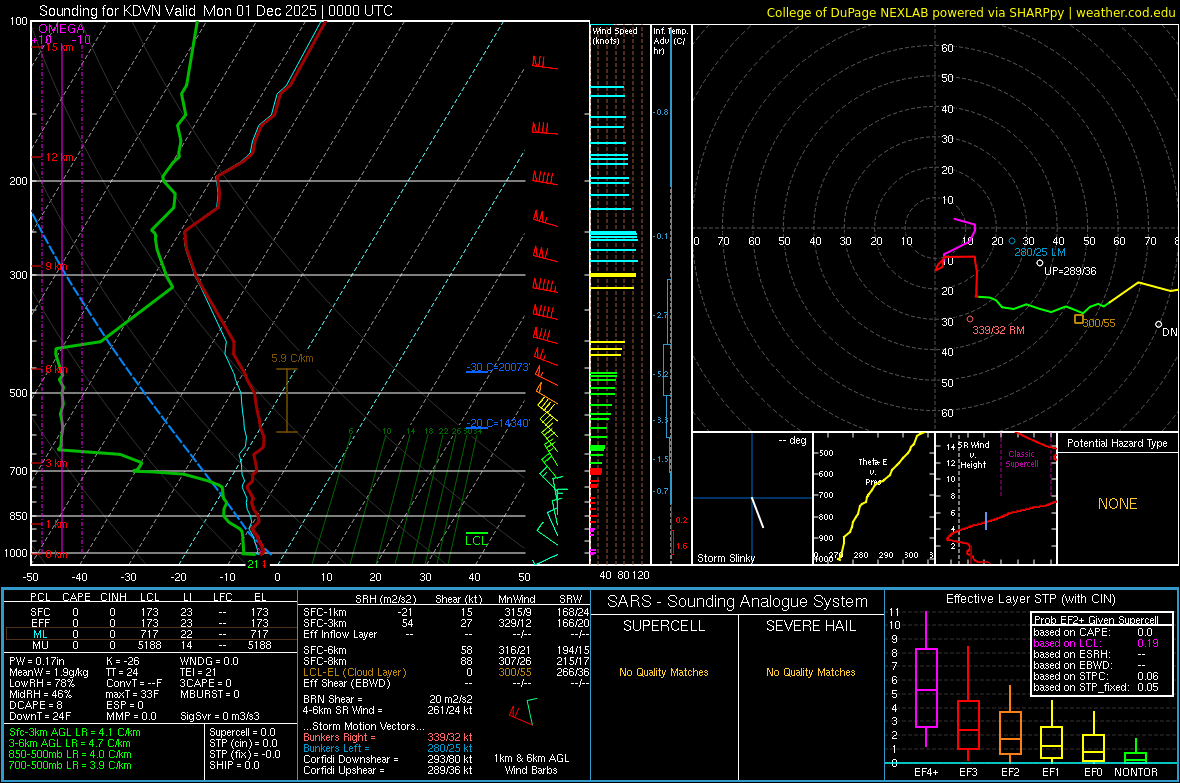The width and height of the screenshot is (1180, 783).
Task: Select the EFF parcel row
Action: pos(151,623)
